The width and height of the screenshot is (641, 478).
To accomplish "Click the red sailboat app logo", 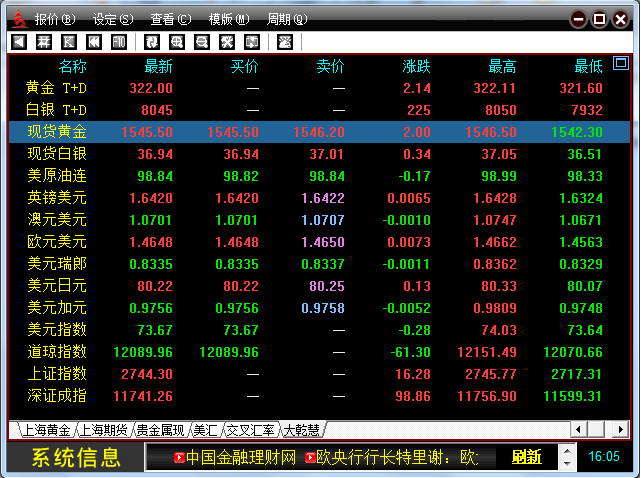I will click(x=19, y=19).
